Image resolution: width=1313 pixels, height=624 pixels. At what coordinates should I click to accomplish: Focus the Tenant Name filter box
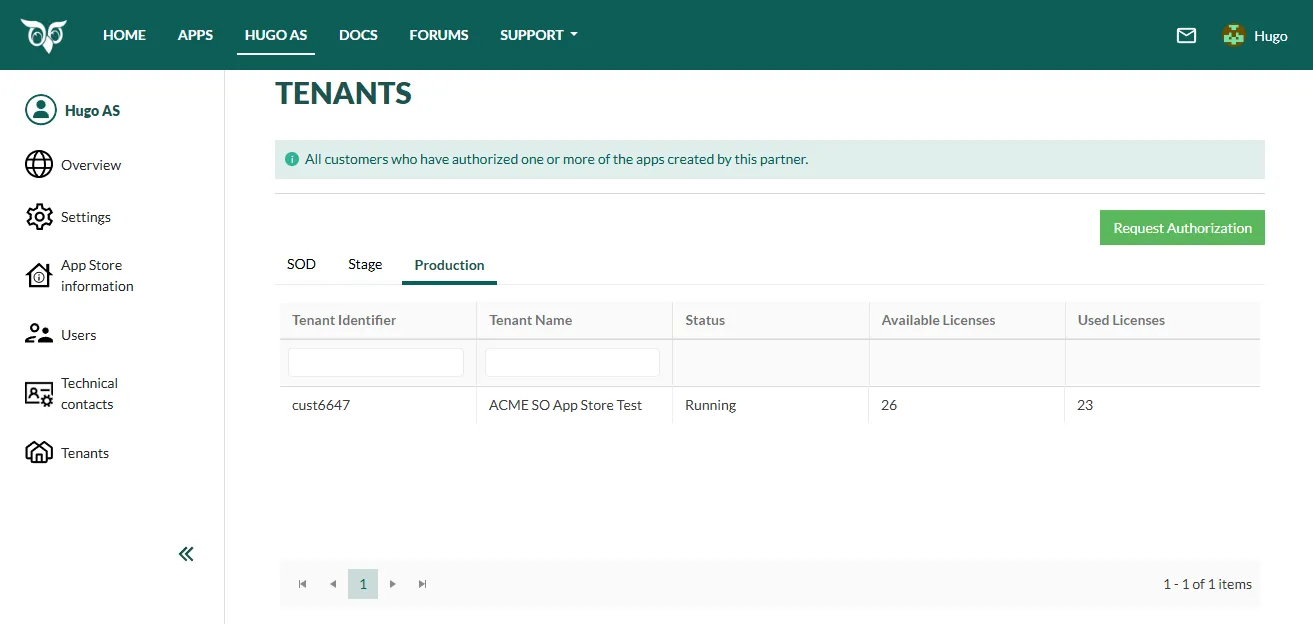coord(572,362)
